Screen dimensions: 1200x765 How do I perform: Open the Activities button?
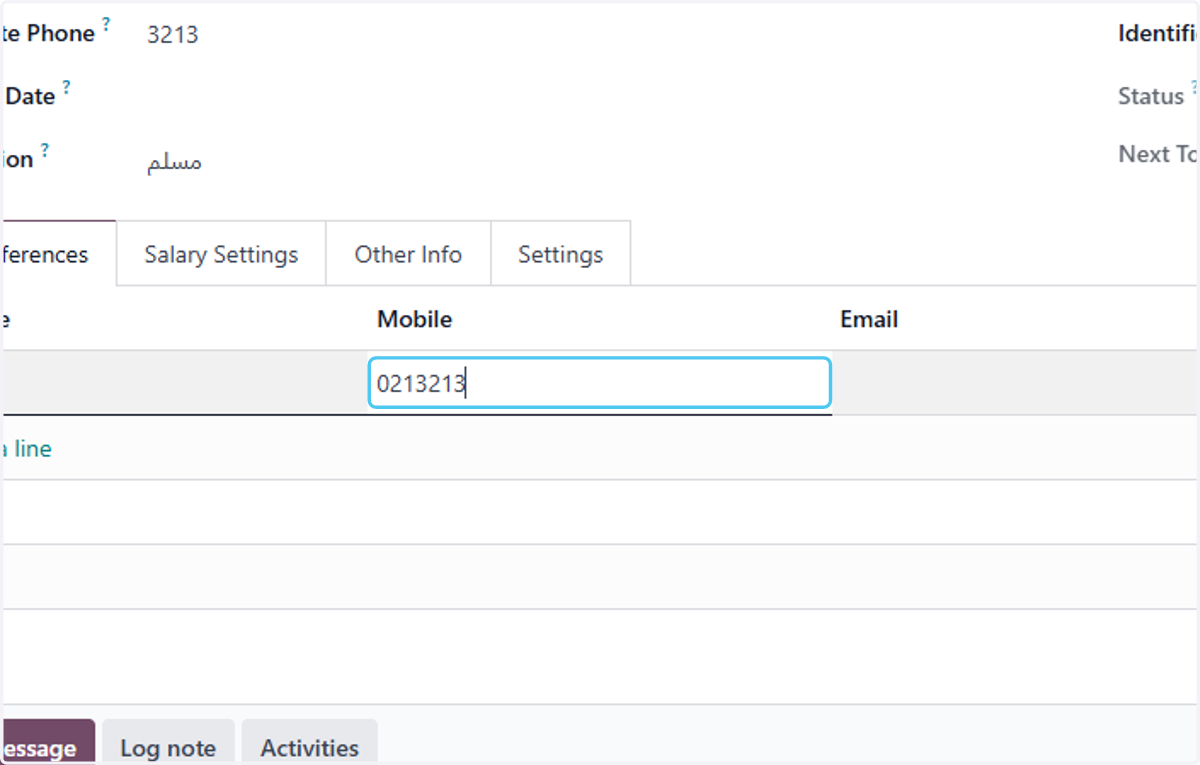[x=310, y=748]
